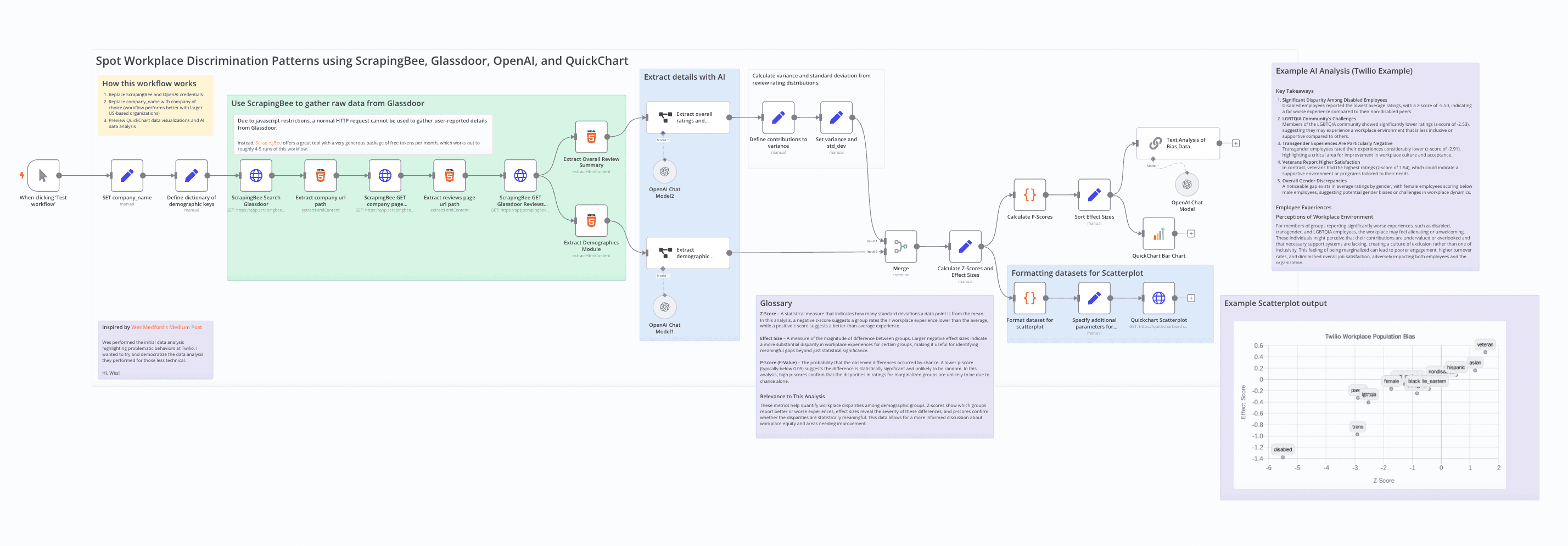Open Calculate Z-Scores and Effect Sizes node
The height and width of the screenshot is (546, 1568).
tap(965, 247)
